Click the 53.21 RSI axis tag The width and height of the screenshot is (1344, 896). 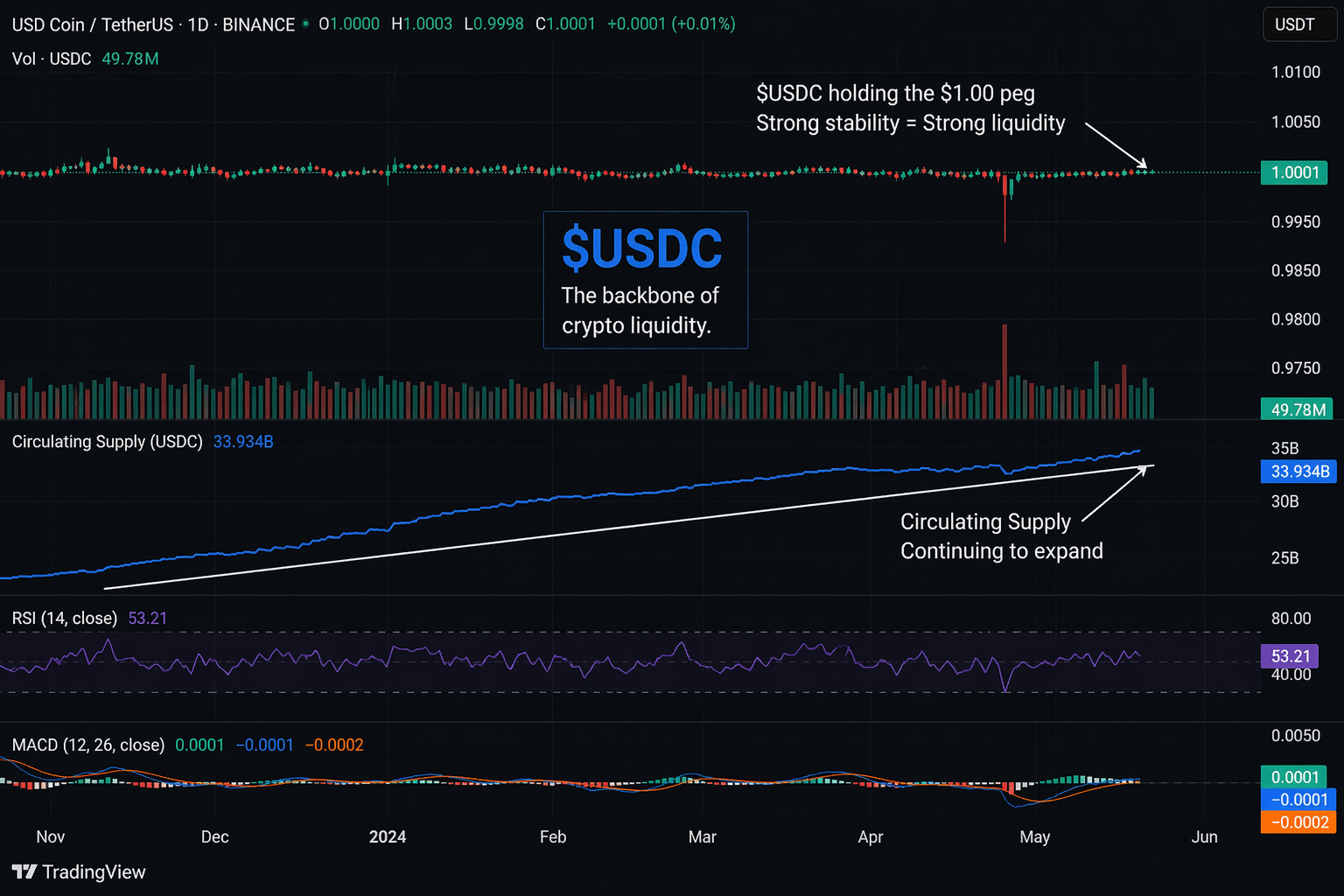1290,656
